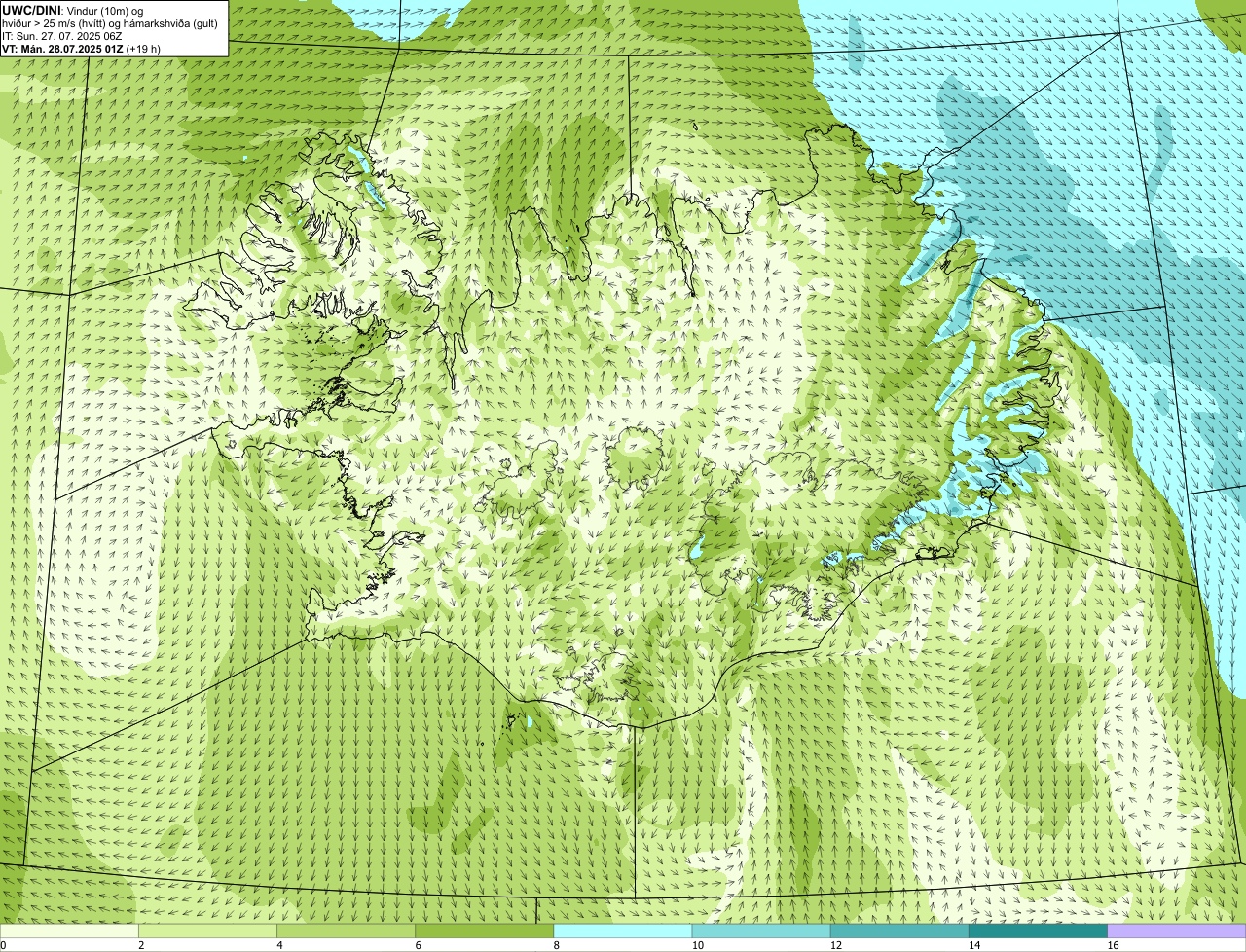Click the scale label '12'

click(x=836, y=945)
